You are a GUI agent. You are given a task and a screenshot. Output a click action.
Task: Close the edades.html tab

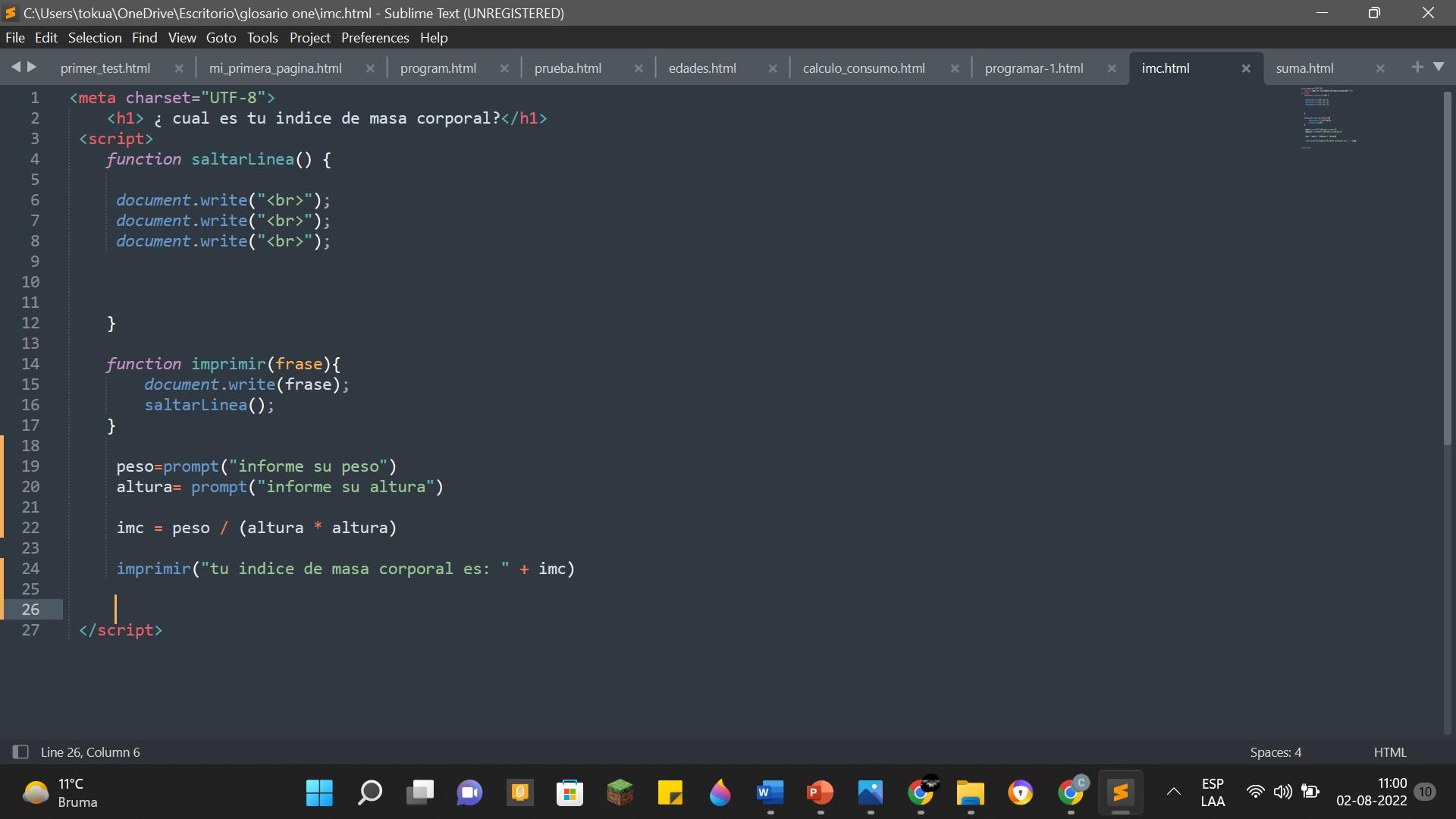[773, 68]
